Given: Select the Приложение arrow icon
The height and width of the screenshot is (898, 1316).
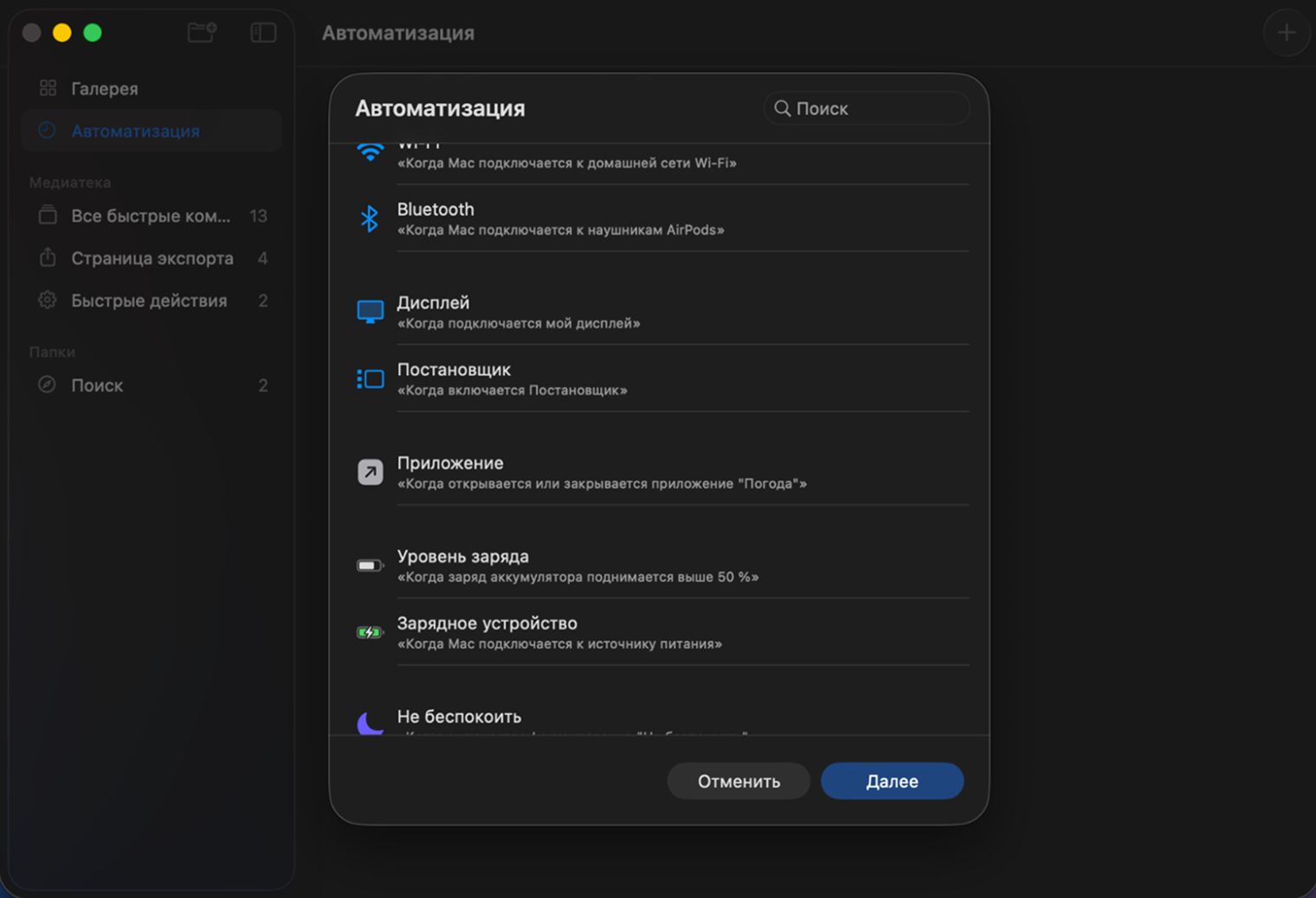Looking at the screenshot, I should coord(370,472).
